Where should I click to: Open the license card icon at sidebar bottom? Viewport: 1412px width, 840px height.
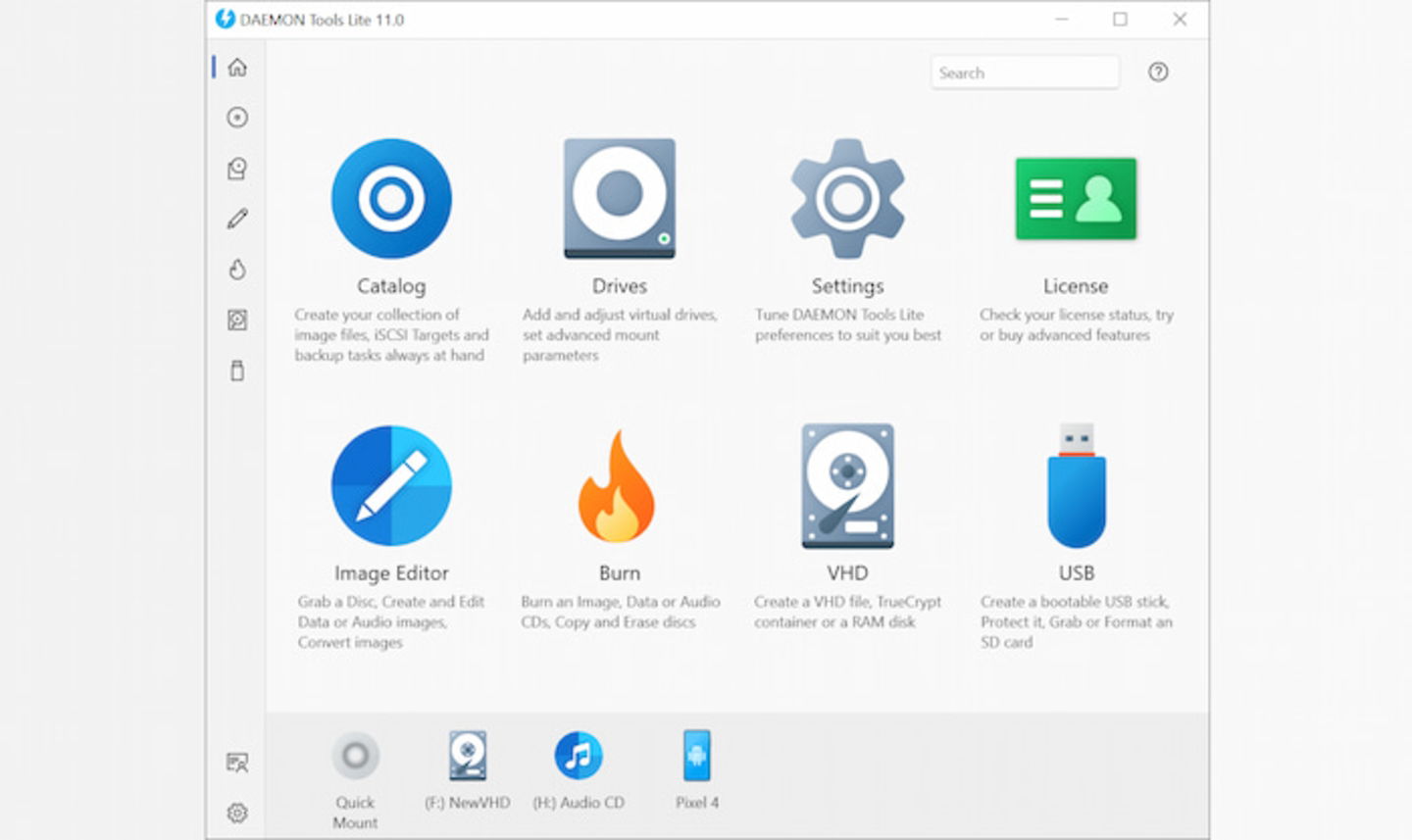tap(237, 763)
